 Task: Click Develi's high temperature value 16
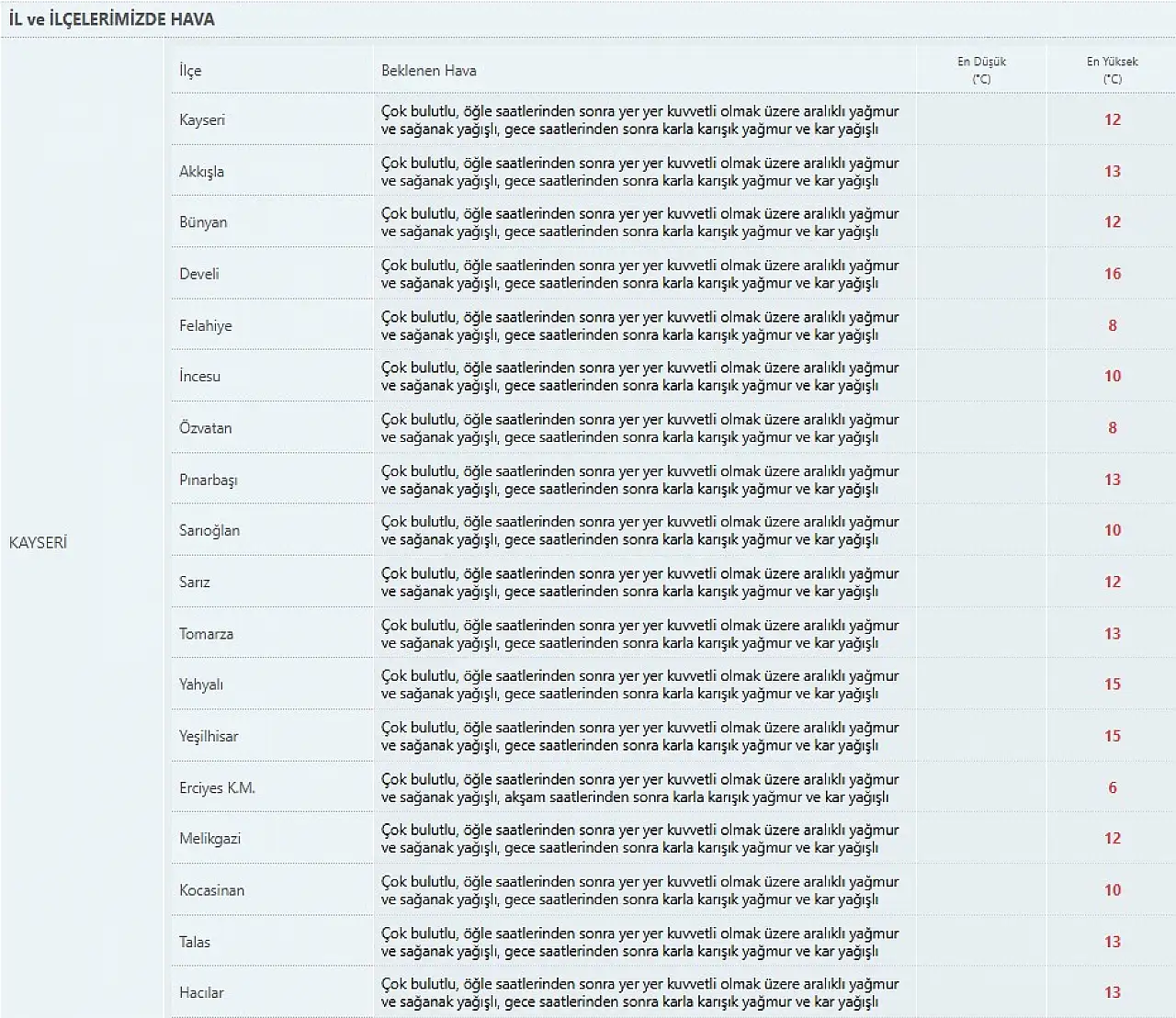[1113, 273]
